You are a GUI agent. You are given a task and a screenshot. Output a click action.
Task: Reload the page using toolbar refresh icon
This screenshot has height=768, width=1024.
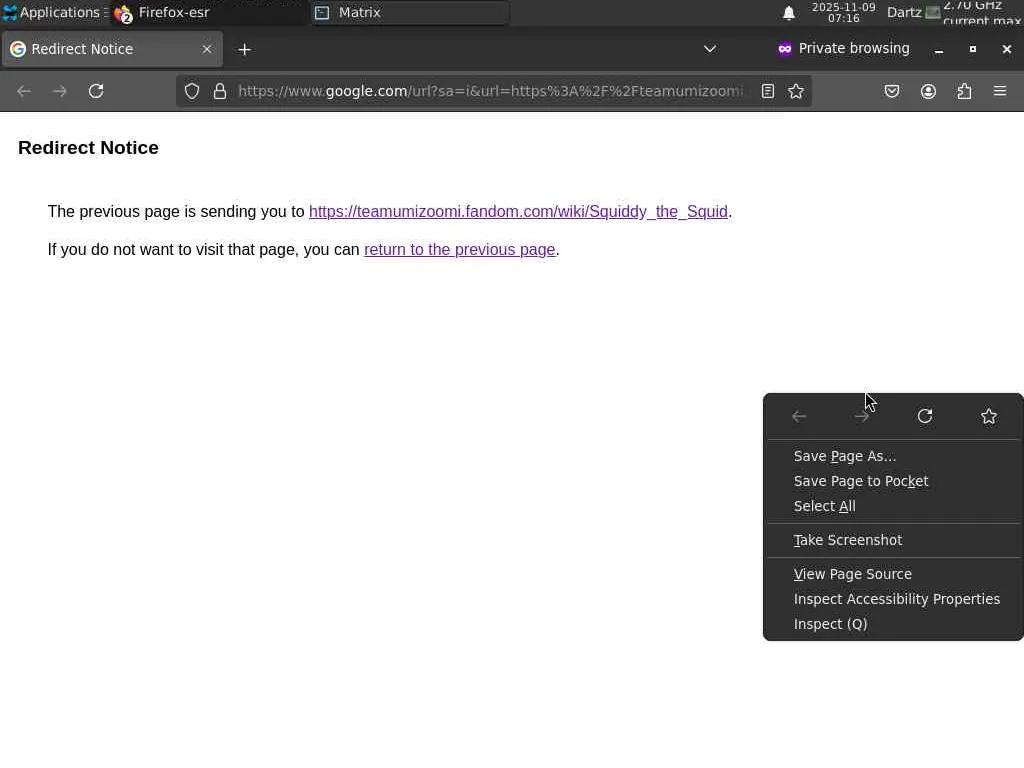click(96, 91)
